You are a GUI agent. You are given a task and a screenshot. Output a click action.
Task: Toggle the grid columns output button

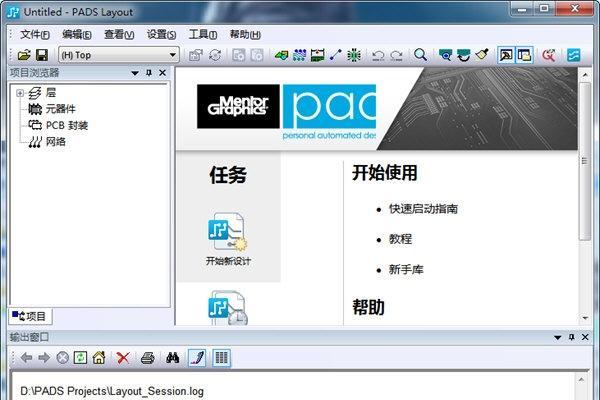pos(222,358)
